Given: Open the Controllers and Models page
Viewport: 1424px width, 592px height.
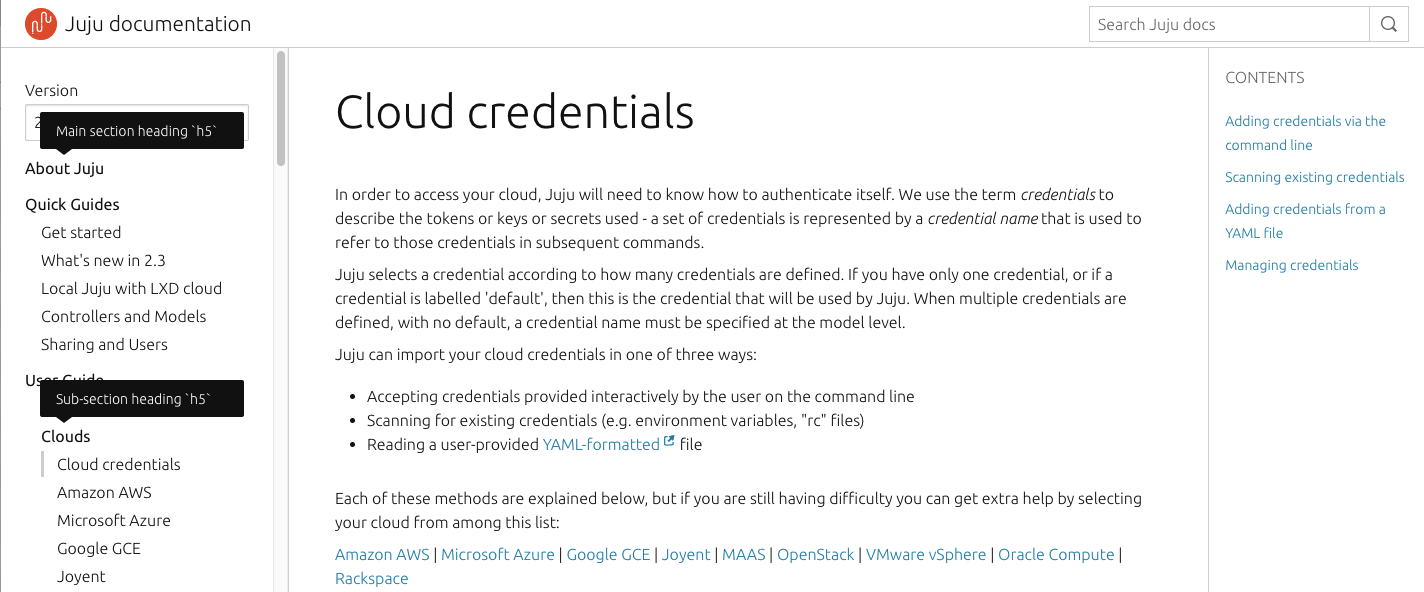Looking at the screenshot, I should point(123,316).
